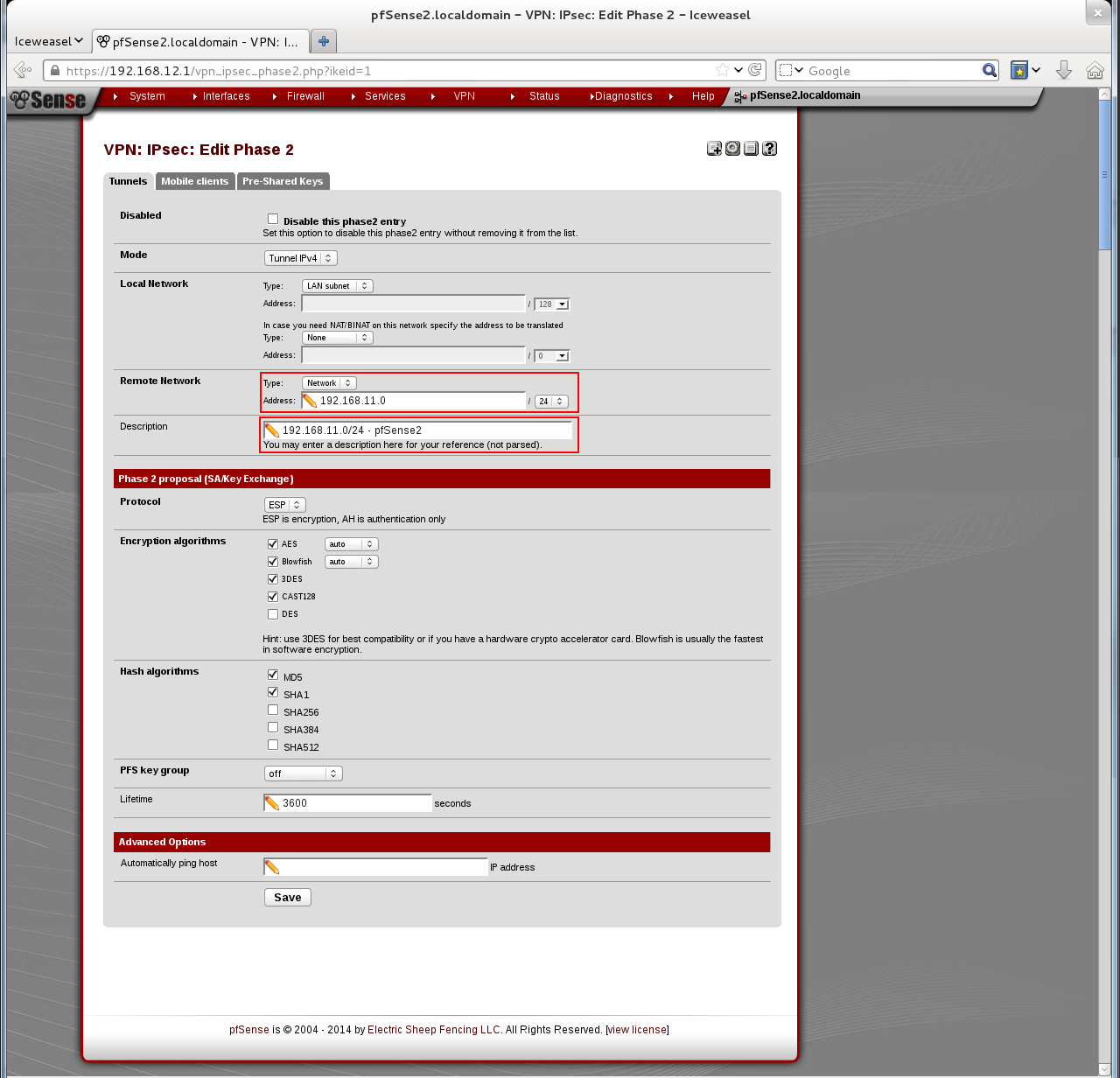Click the add new entry icon beside the gear

click(x=713, y=148)
